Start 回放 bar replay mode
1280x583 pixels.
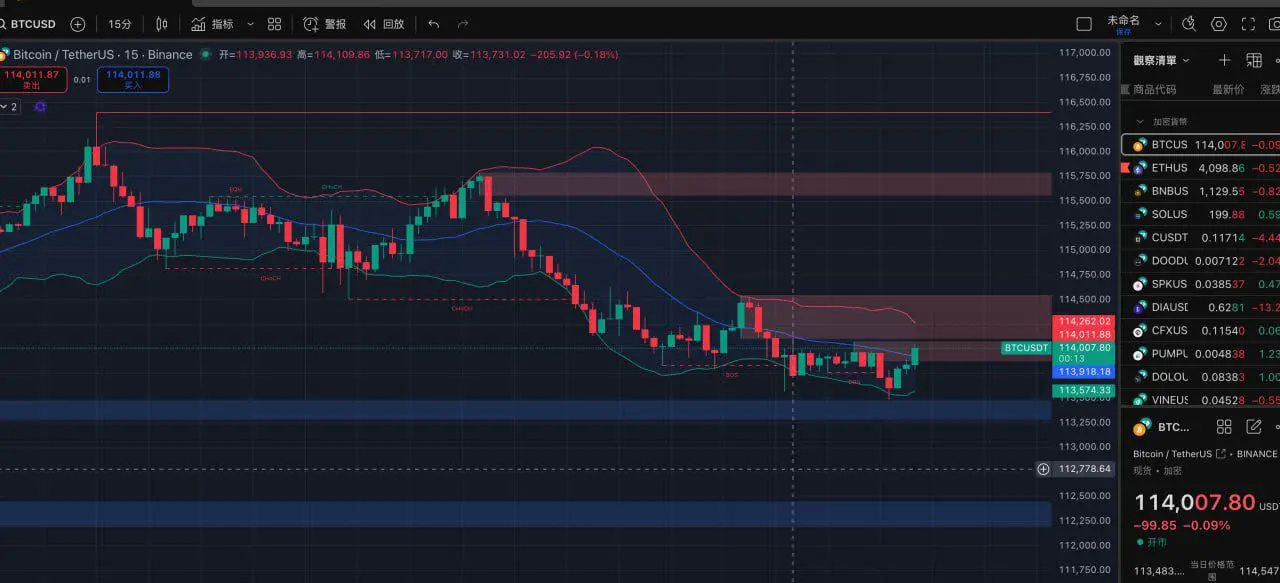(384, 23)
